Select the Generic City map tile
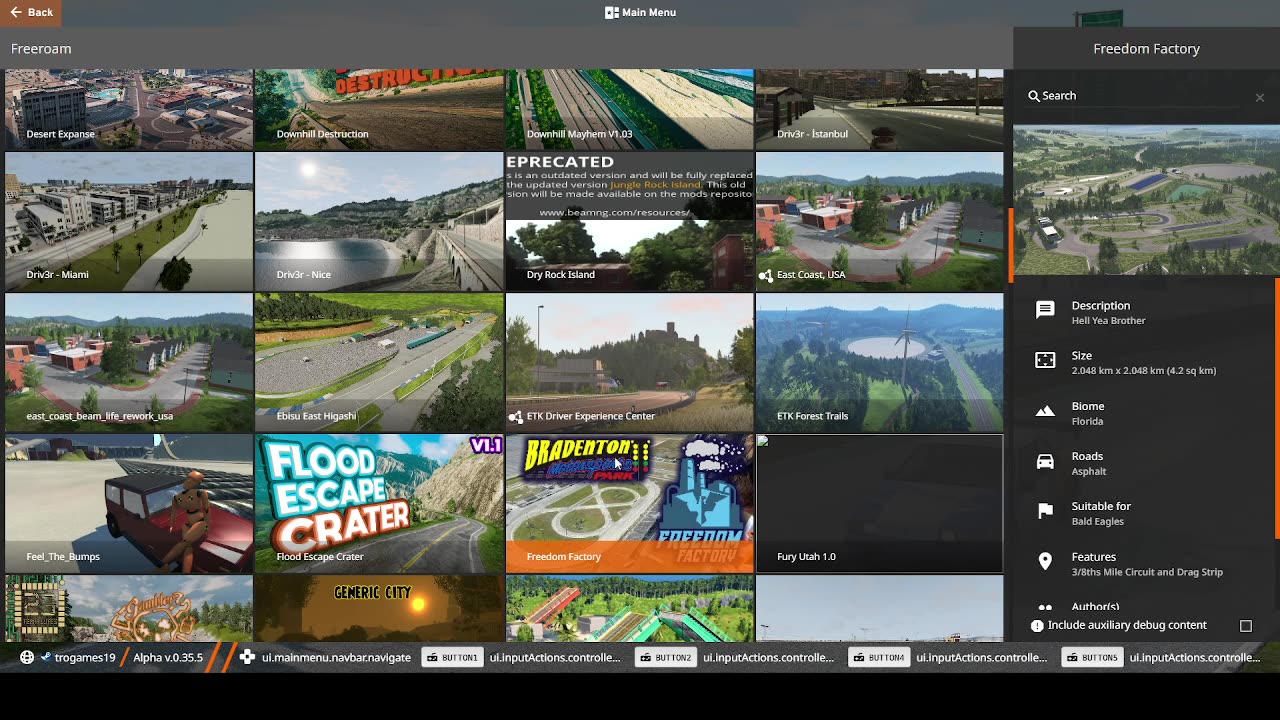 [379, 608]
